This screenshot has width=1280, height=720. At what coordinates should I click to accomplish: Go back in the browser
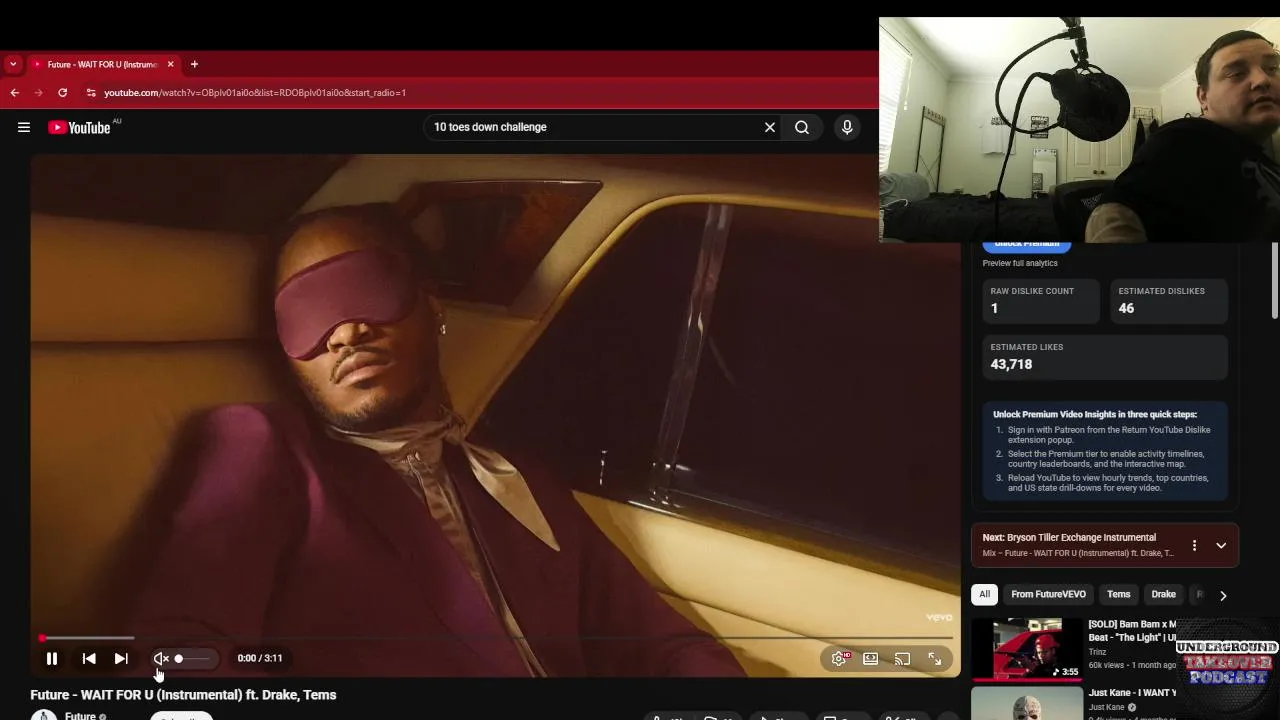(x=14, y=92)
